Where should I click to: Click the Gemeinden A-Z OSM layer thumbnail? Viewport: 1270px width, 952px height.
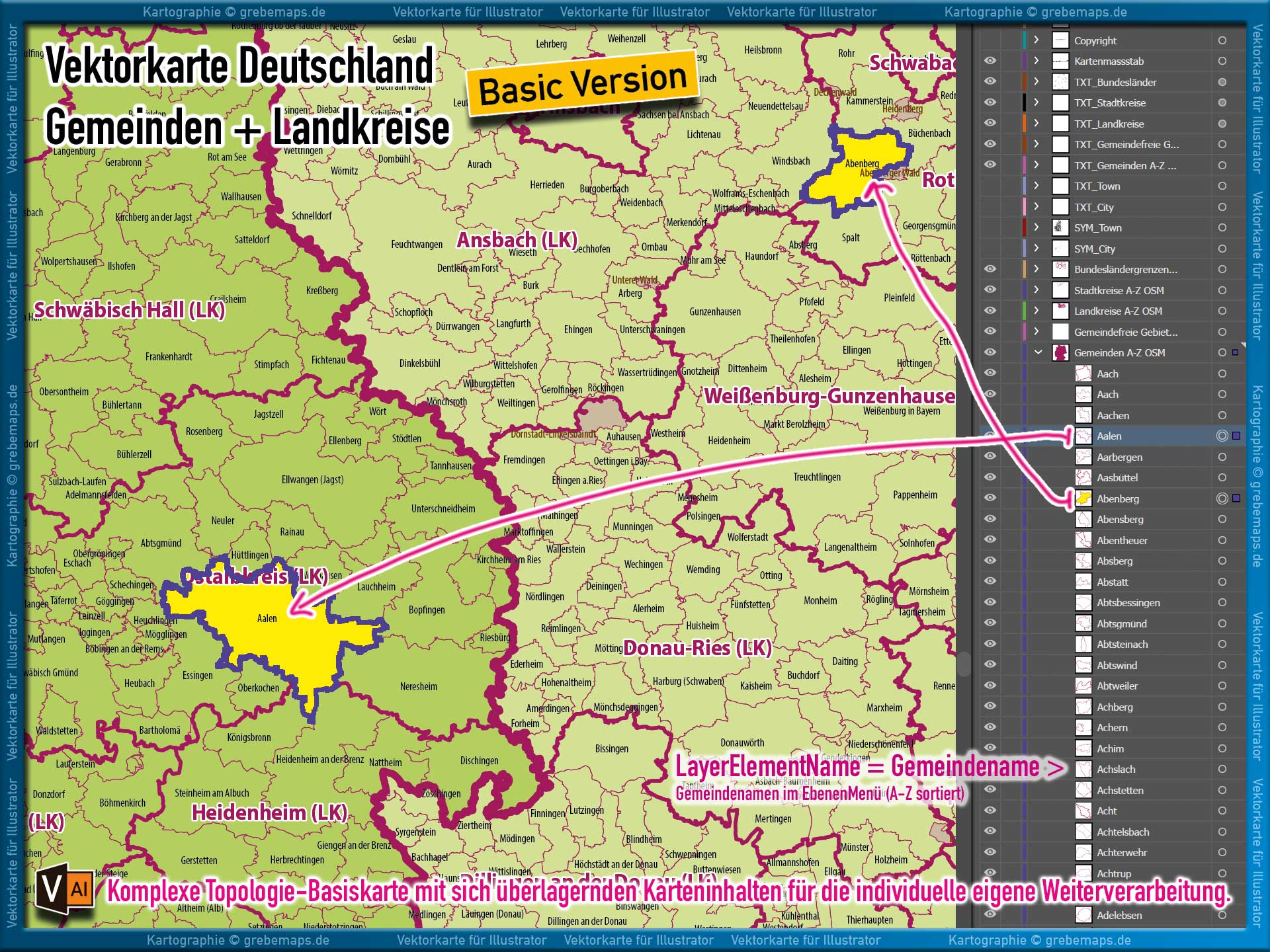[1060, 352]
